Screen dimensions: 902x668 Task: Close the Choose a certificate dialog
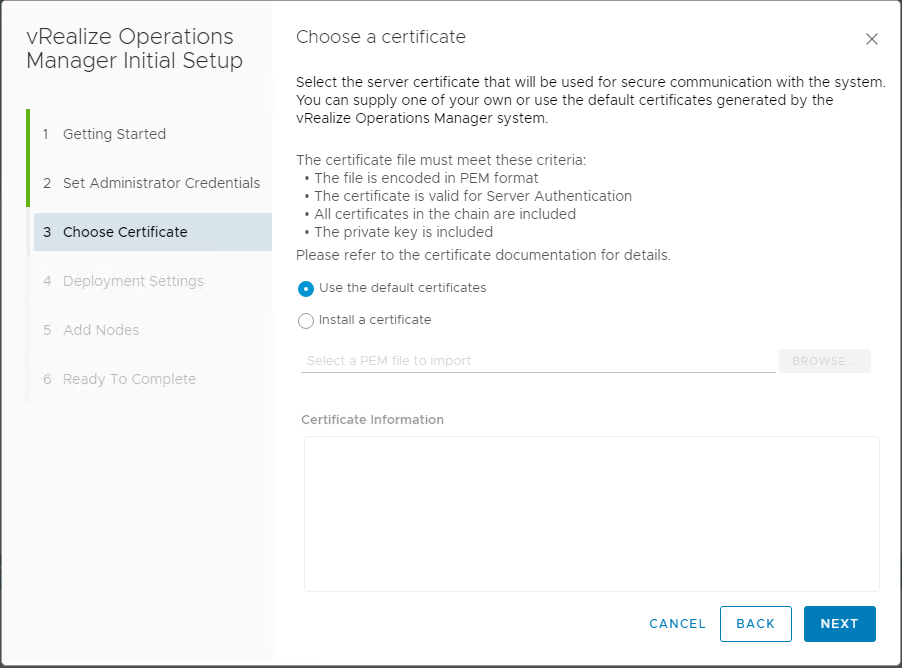(x=871, y=39)
